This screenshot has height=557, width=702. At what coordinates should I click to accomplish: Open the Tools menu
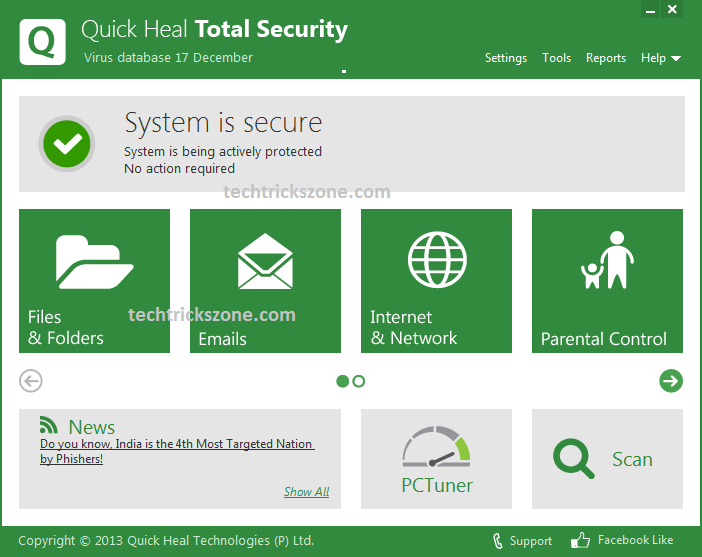(556, 58)
